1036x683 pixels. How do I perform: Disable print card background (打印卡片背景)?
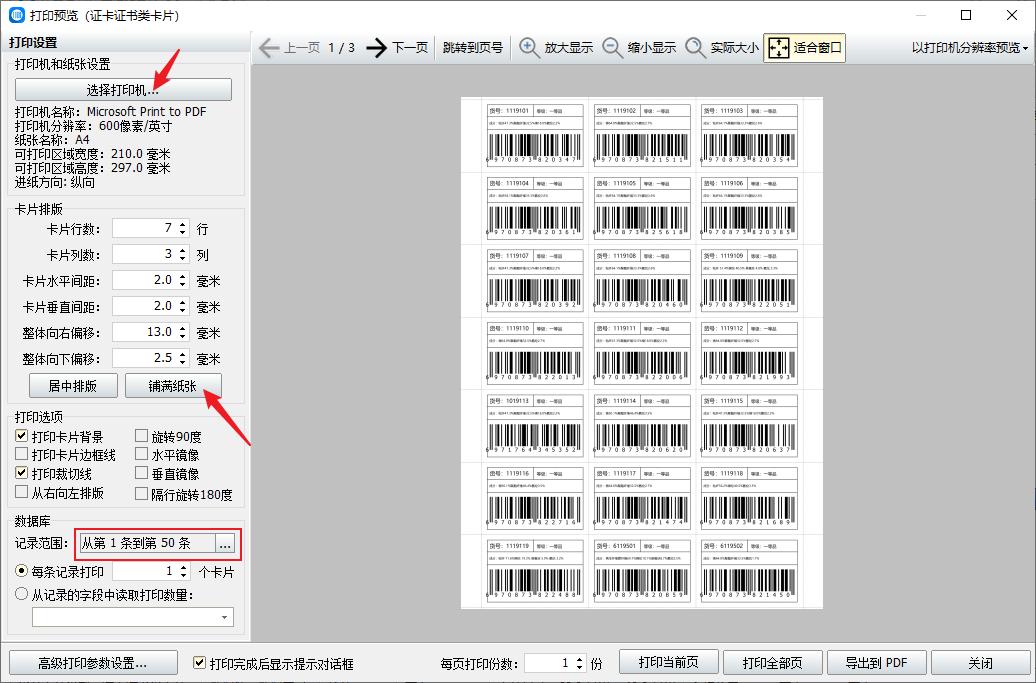[x=22, y=437]
